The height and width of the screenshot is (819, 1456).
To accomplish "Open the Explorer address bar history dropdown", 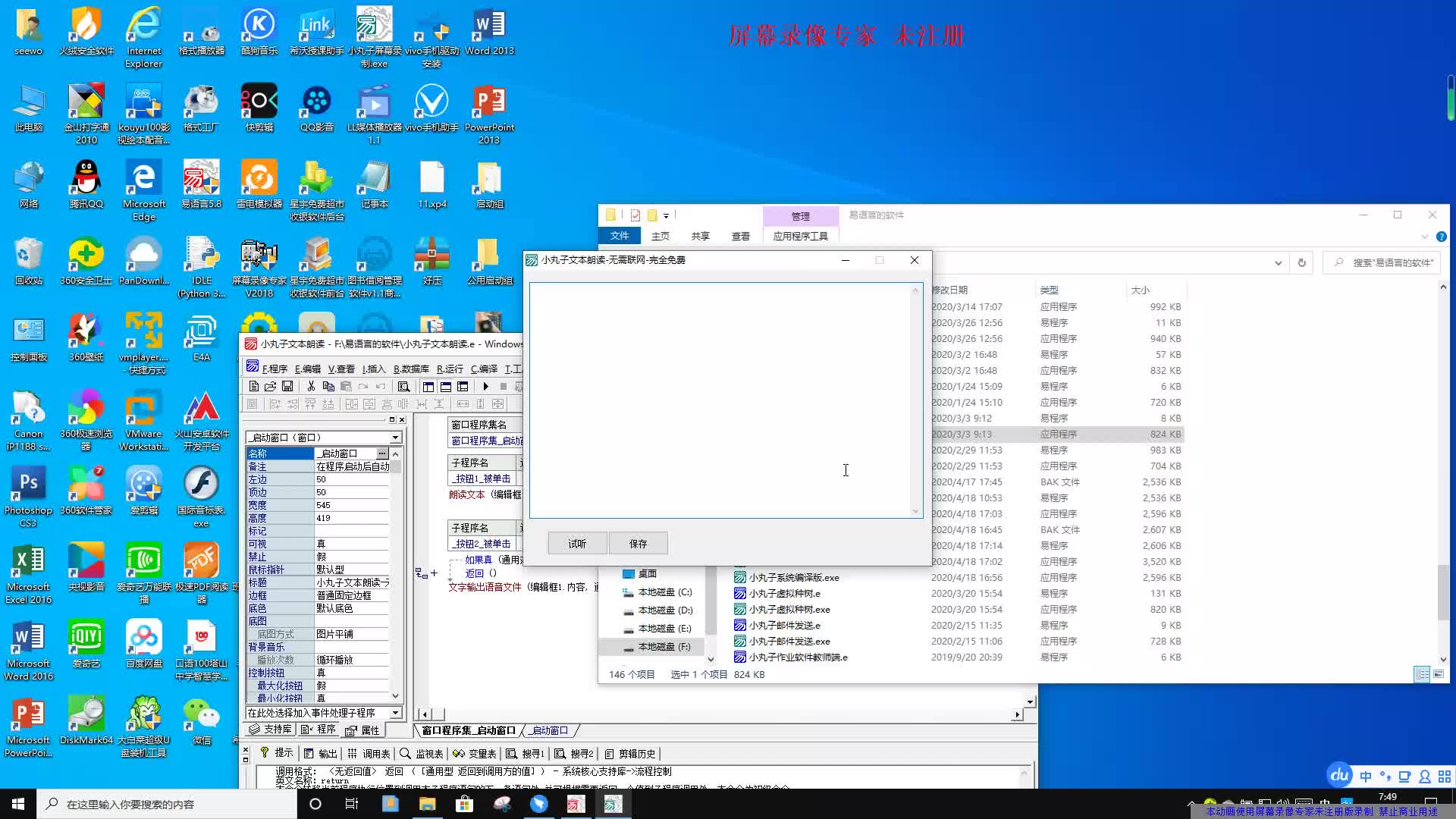I will 1279,262.
